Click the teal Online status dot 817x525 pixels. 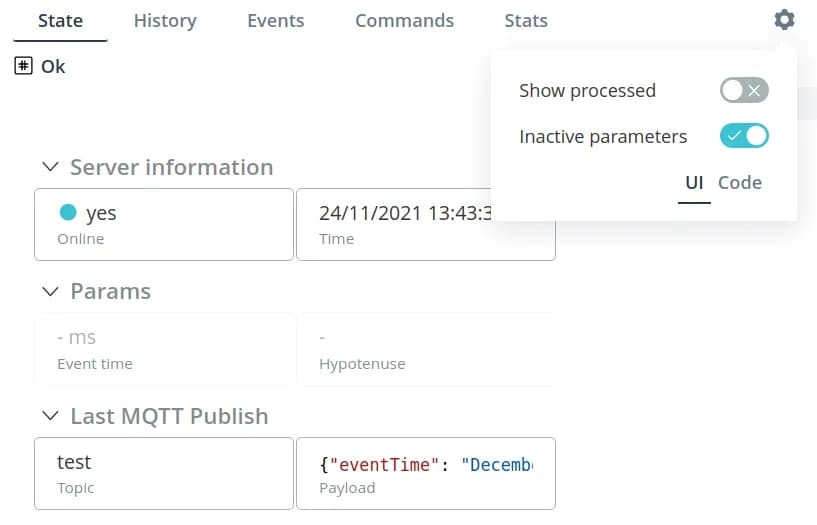[68, 212]
